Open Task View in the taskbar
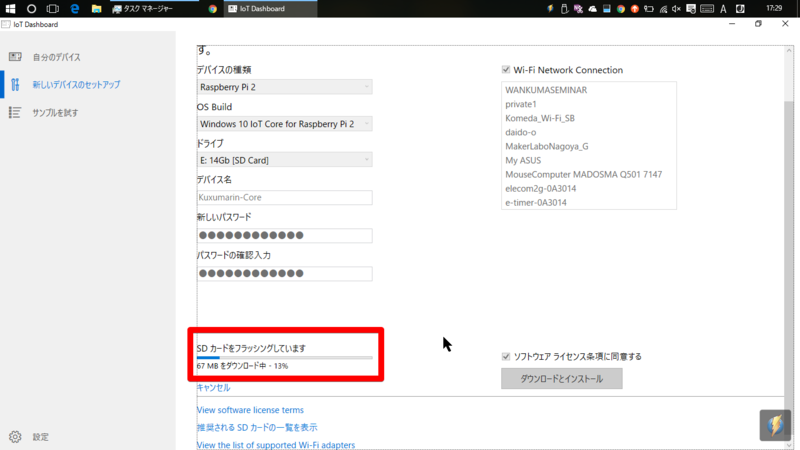 point(53,8)
